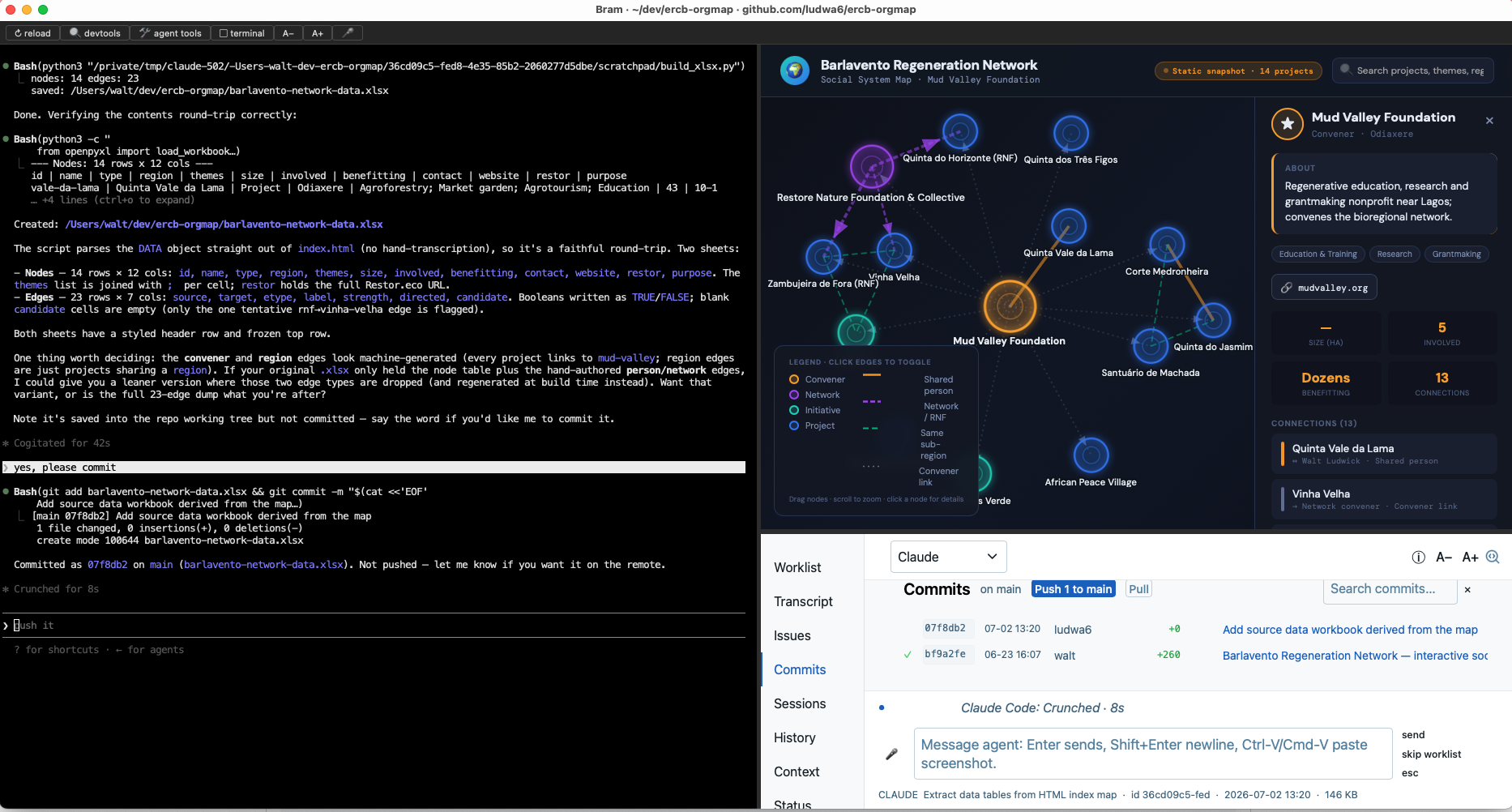Click the Mud Valley Foundation star icon
1512x812 pixels.
click(x=1287, y=124)
